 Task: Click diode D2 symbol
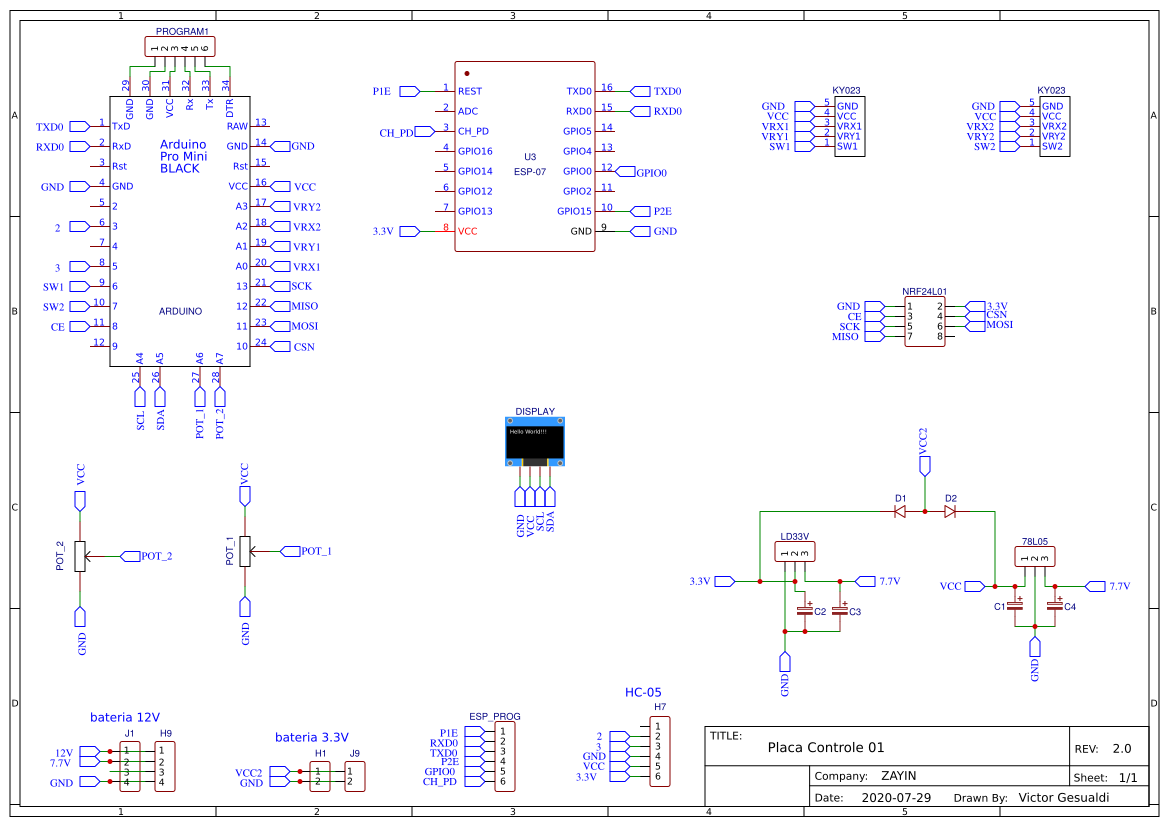[x=950, y=512]
